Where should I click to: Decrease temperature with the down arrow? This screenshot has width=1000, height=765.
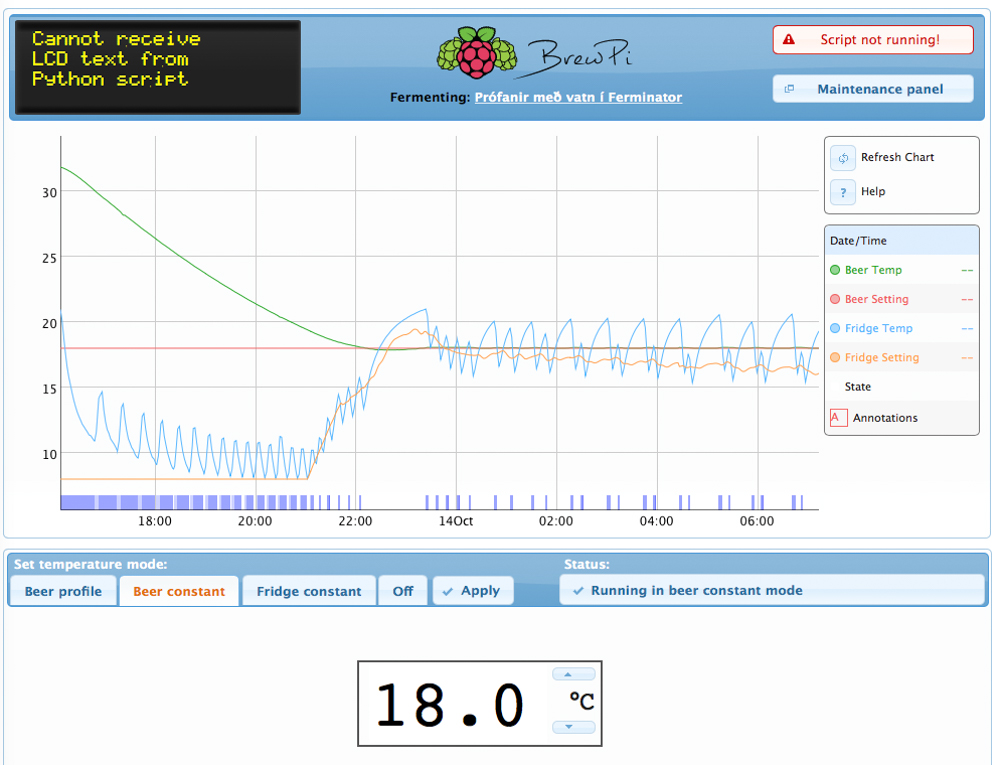(x=574, y=727)
